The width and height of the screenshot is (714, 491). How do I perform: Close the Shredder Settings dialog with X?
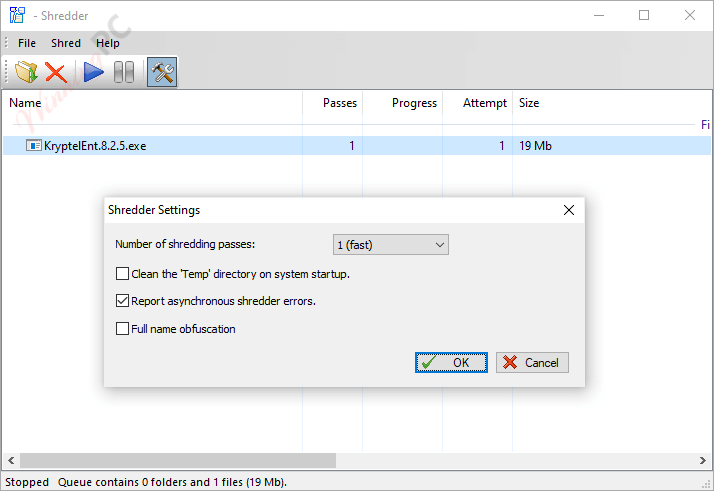pos(569,210)
